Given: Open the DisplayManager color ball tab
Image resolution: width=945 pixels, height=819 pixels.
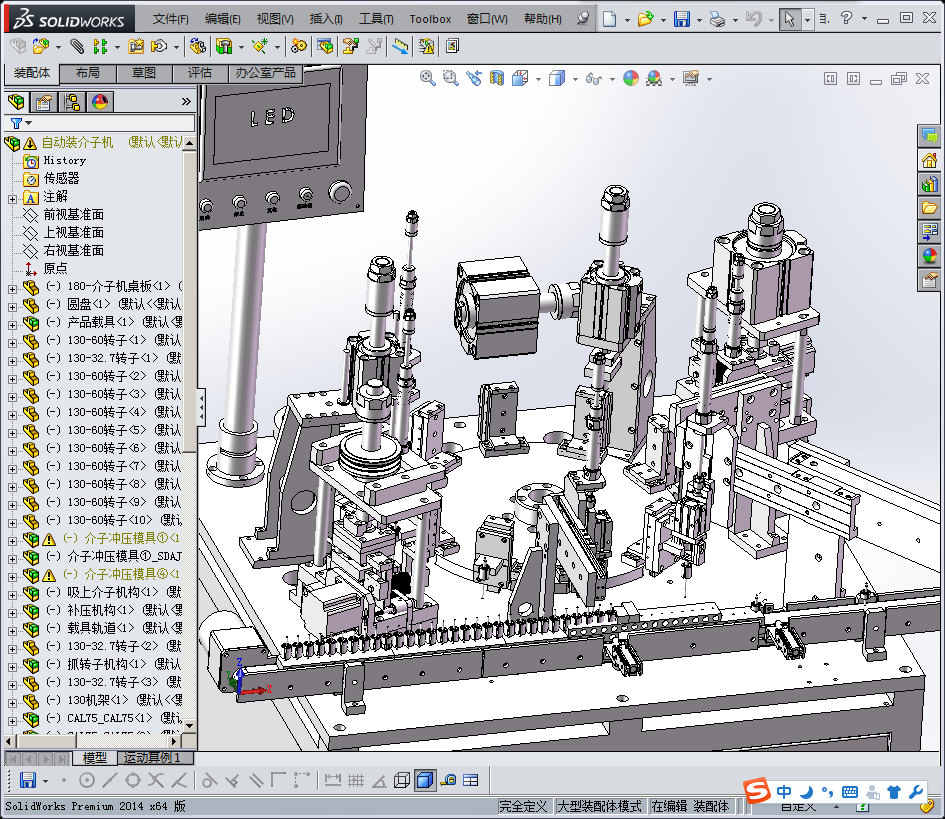Looking at the screenshot, I should [x=99, y=101].
